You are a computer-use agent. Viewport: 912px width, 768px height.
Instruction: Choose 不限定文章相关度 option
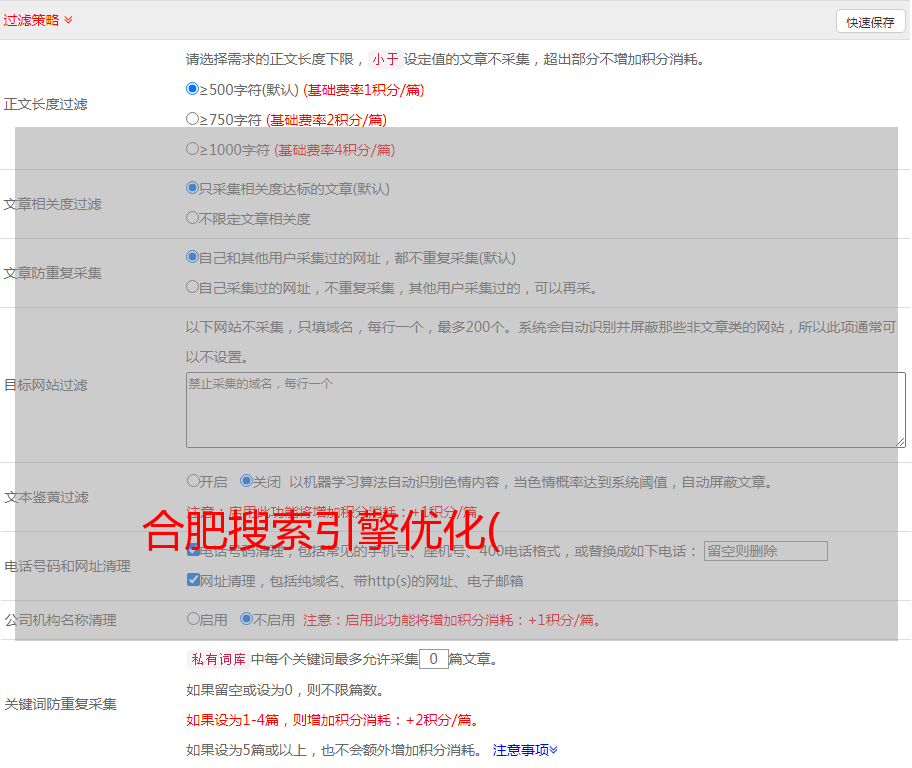coord(193,217)
